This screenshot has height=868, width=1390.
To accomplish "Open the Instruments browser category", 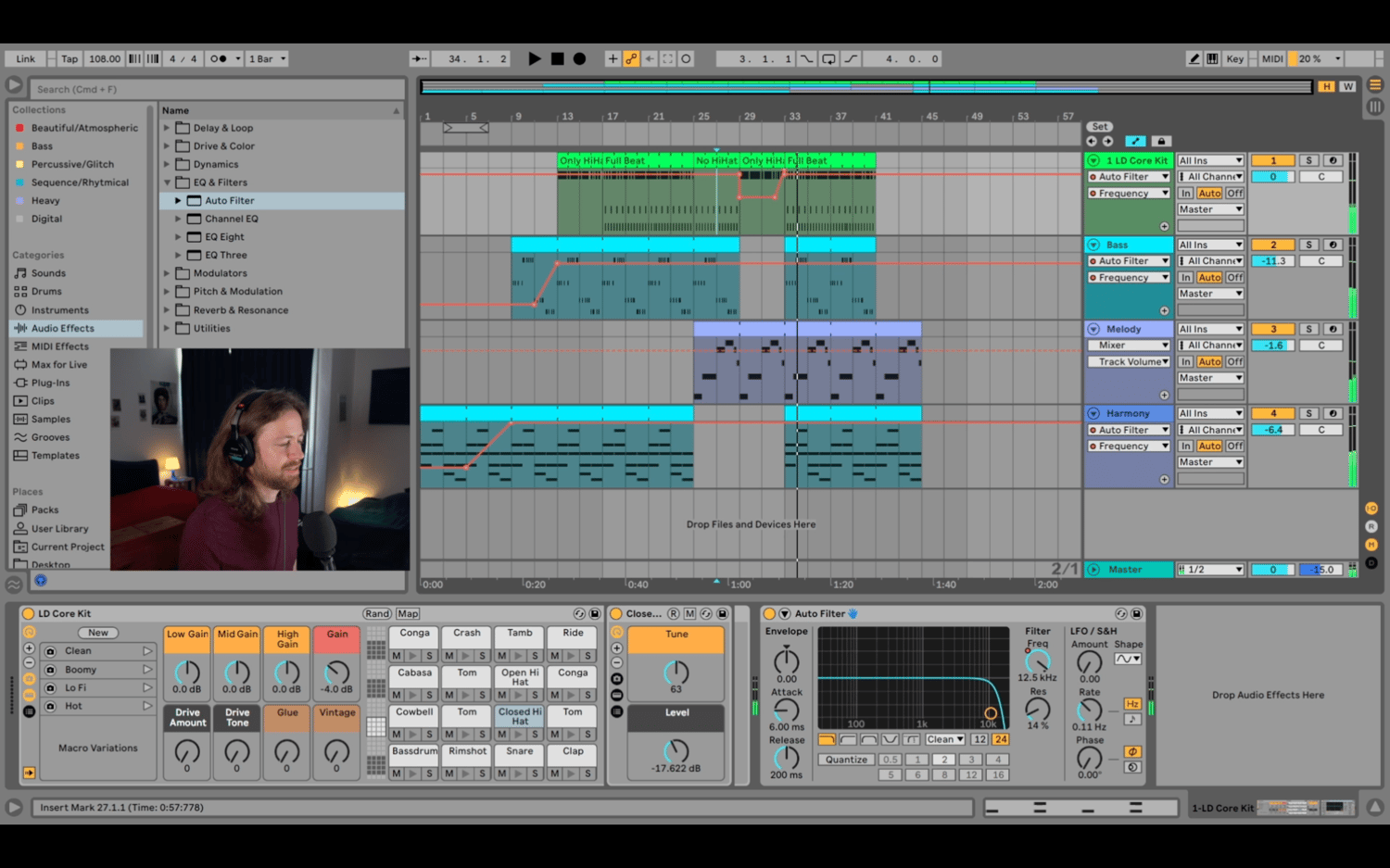I will tap(60, 310).
